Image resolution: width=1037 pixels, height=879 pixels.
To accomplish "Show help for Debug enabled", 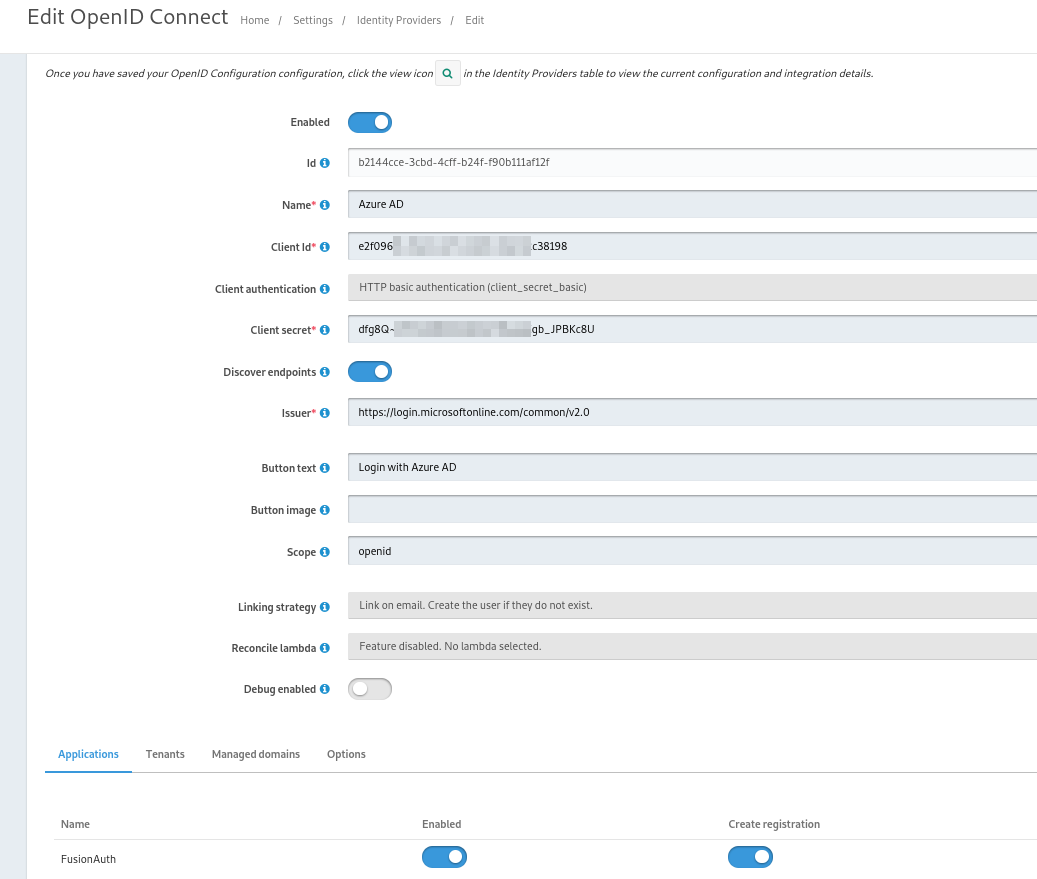I will coord(325,689).
